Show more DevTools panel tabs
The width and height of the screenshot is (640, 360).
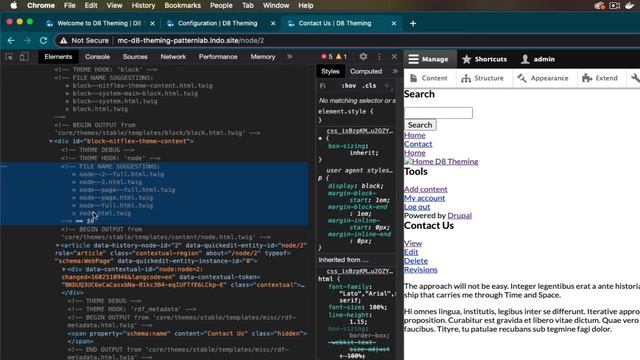289,57
